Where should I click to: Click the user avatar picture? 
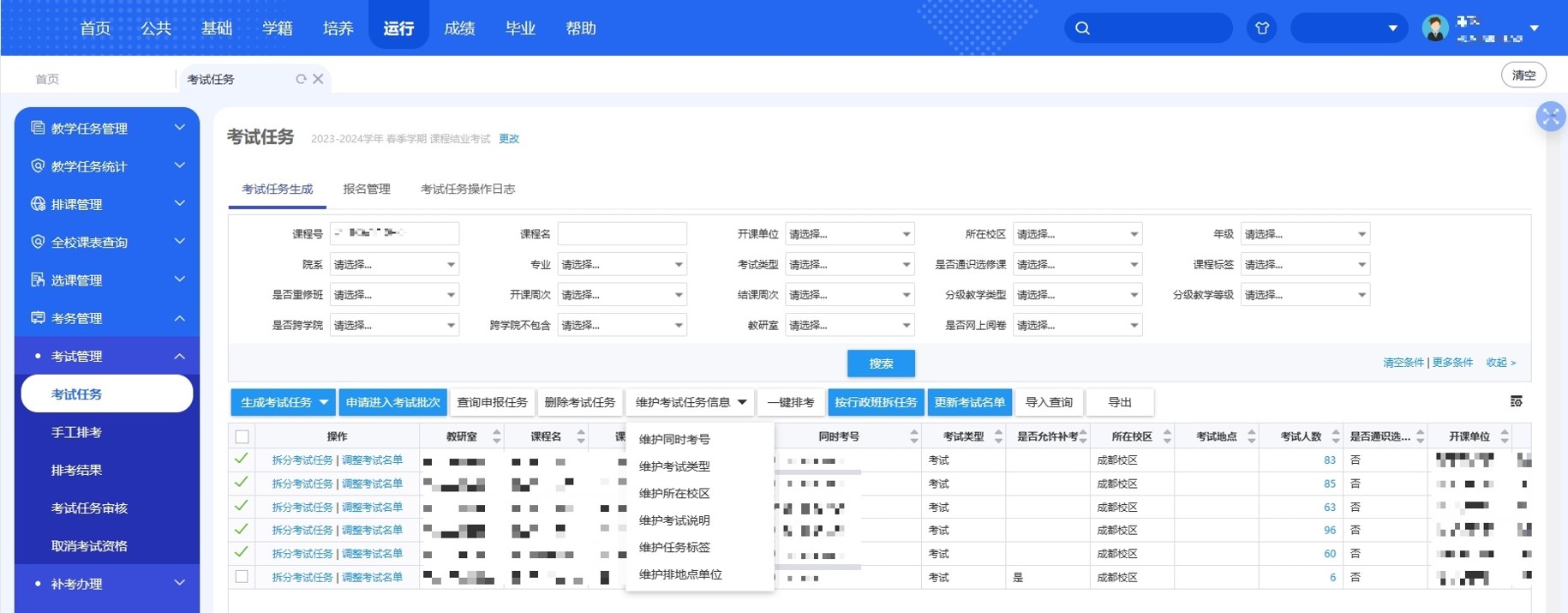[x=1435, y=28]
